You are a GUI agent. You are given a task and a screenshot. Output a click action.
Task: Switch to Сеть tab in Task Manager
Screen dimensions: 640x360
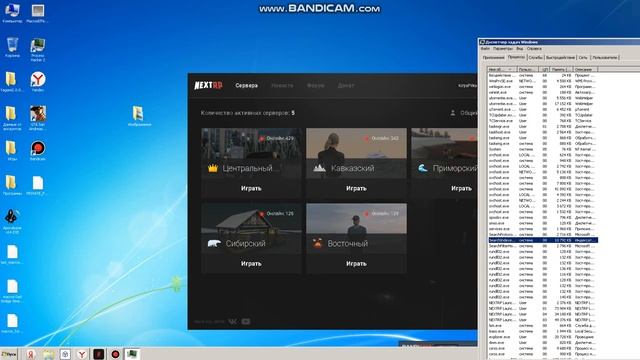click(x=583, y=58)
